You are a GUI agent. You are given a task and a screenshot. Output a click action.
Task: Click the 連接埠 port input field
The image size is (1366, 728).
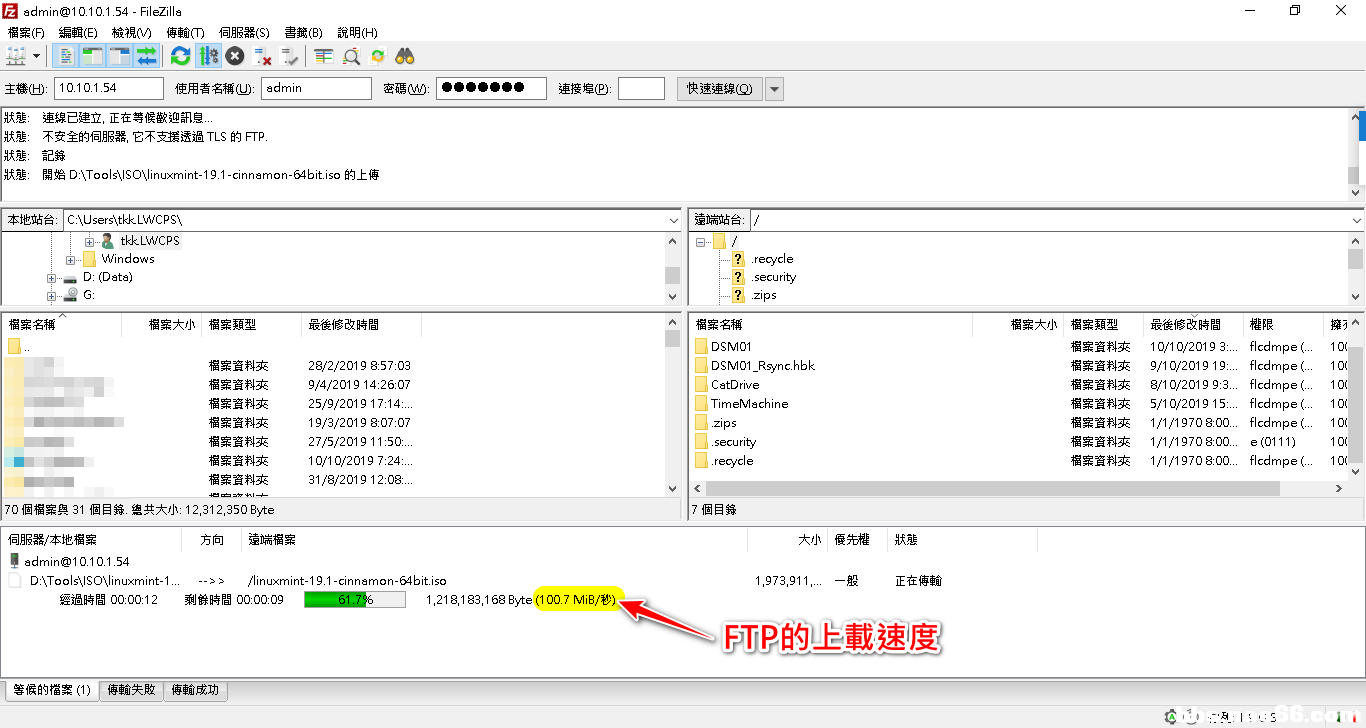641,89
